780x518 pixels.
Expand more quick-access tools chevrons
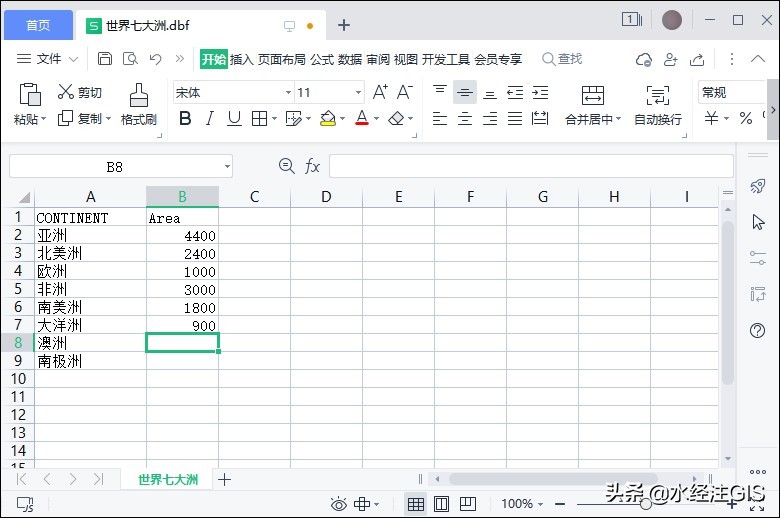tap(180, 59)
